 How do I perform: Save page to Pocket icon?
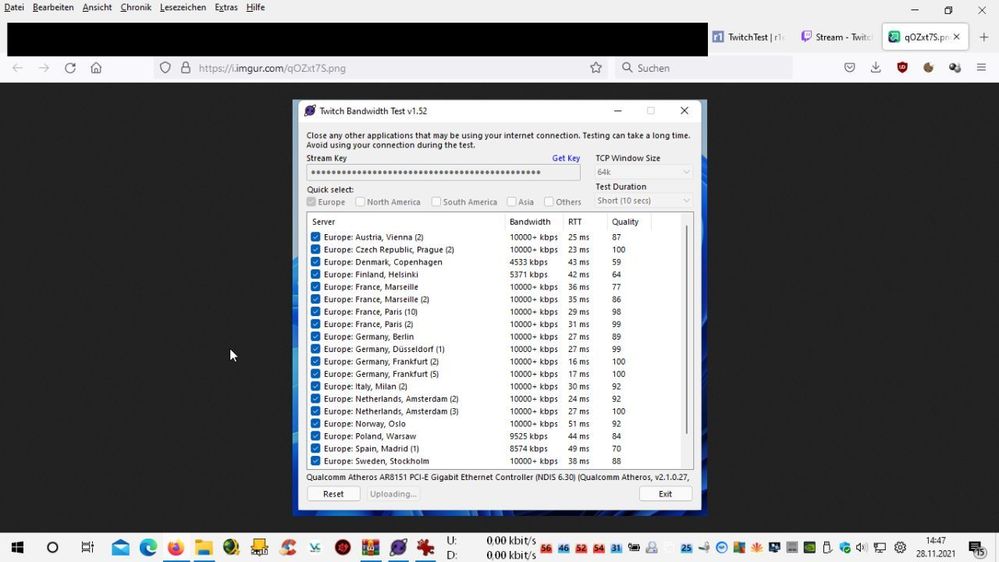849,68
